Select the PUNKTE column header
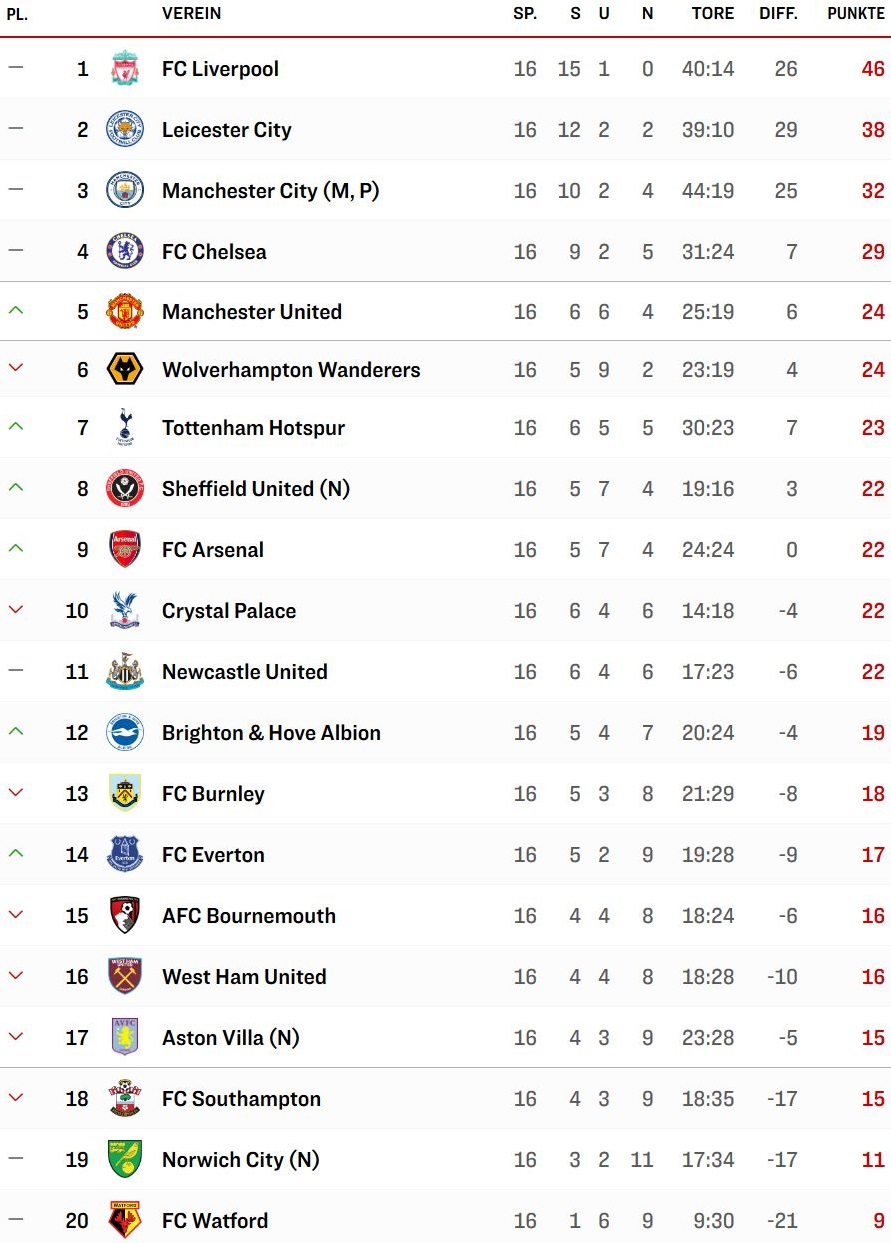This screenshot has height=1243, width=891. coord(856,14)
